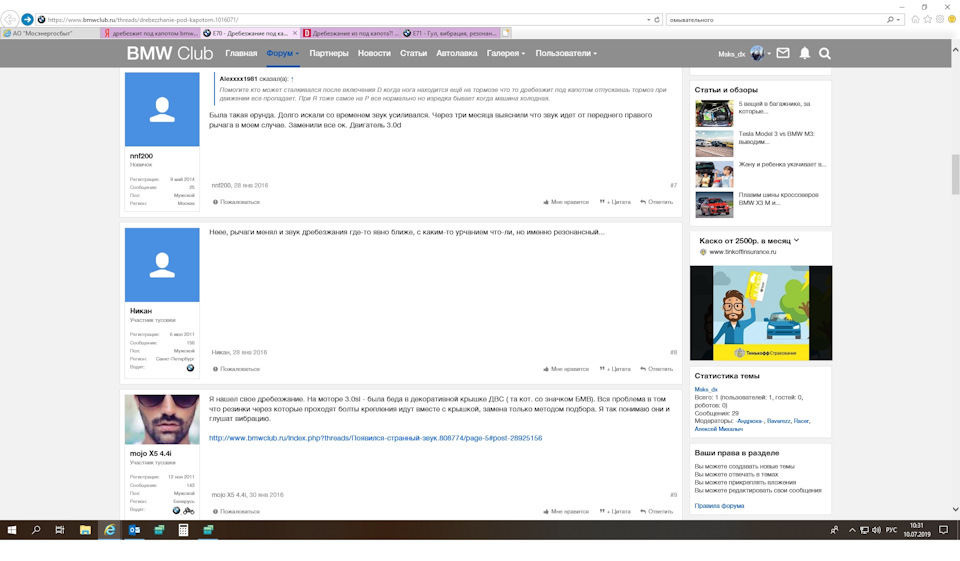Click the browser back arrow button
The height and width of the screenshot is (561, 960).
(10, 20)
